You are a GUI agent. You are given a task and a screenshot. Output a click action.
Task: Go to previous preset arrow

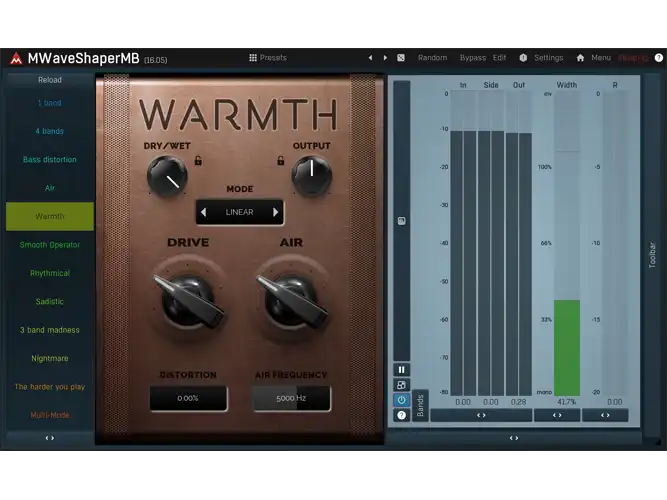(370, 57)
